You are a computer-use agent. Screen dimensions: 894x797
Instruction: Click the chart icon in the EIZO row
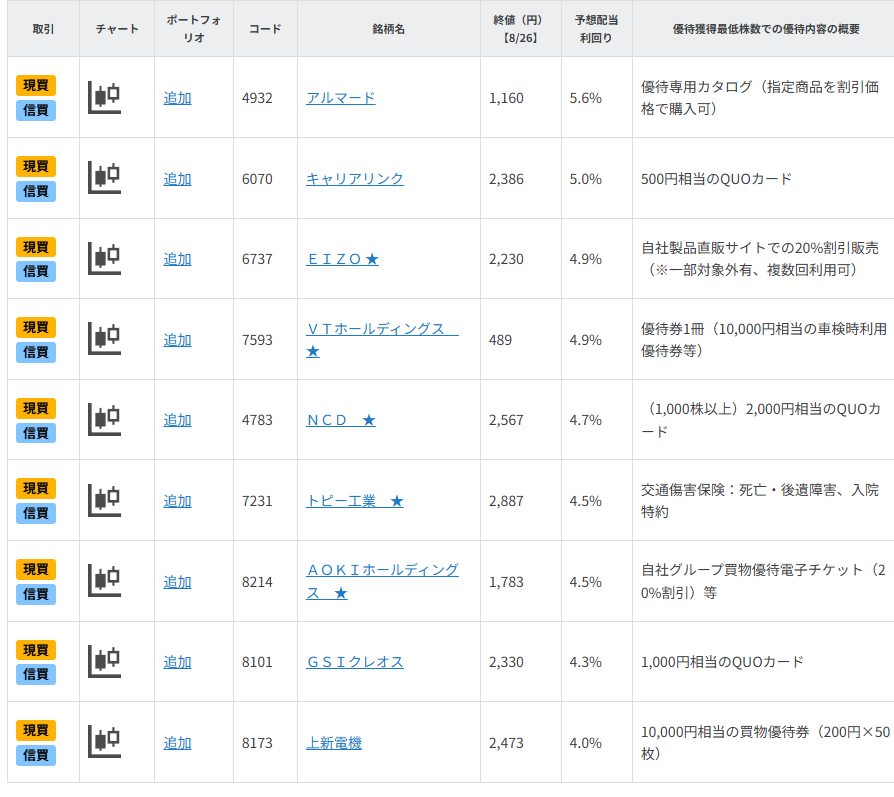coord(104,259)
